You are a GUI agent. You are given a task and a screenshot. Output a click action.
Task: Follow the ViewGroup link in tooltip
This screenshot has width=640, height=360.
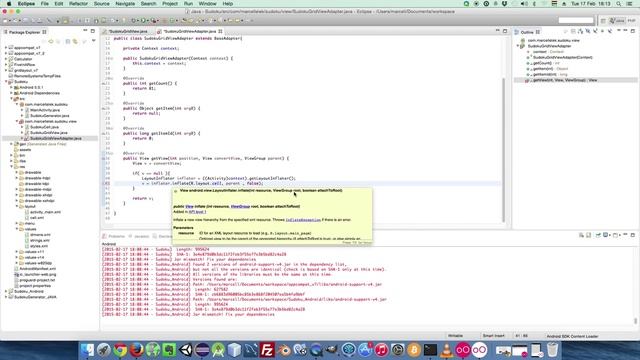[240, 207]
